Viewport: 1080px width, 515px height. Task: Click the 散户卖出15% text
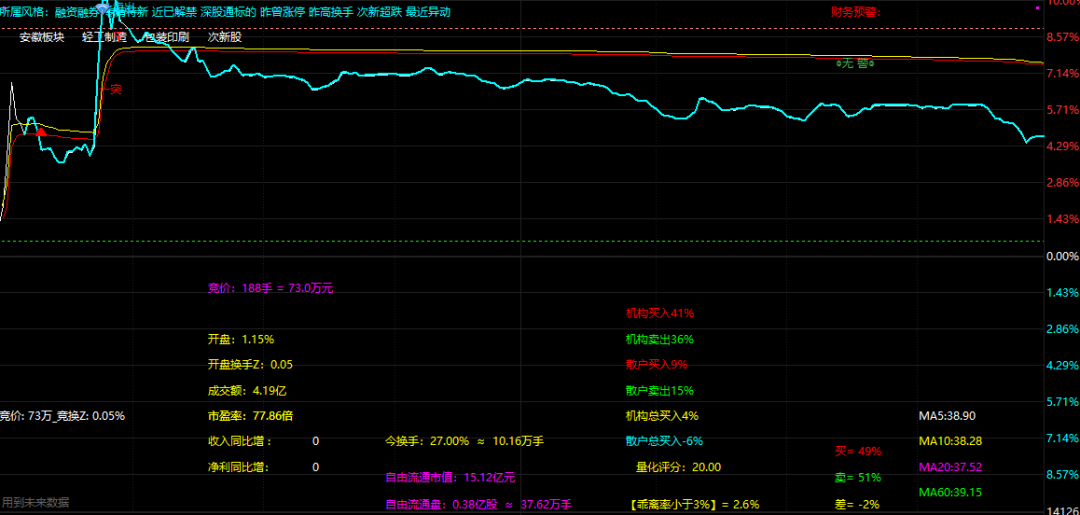pyautogui.click(x=660, y=390)
